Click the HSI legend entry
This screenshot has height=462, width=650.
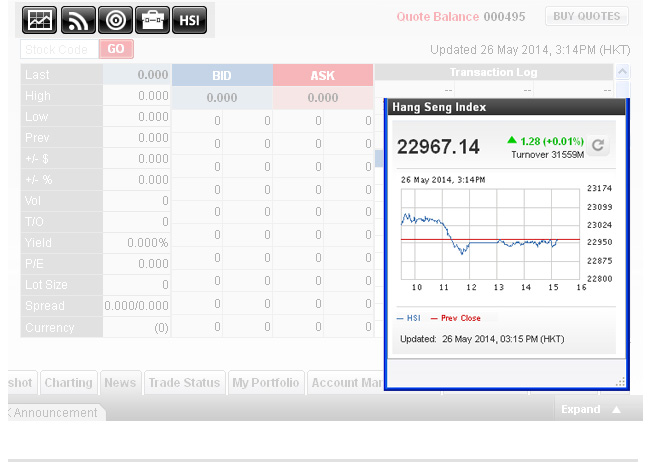[x=409, y=318]
